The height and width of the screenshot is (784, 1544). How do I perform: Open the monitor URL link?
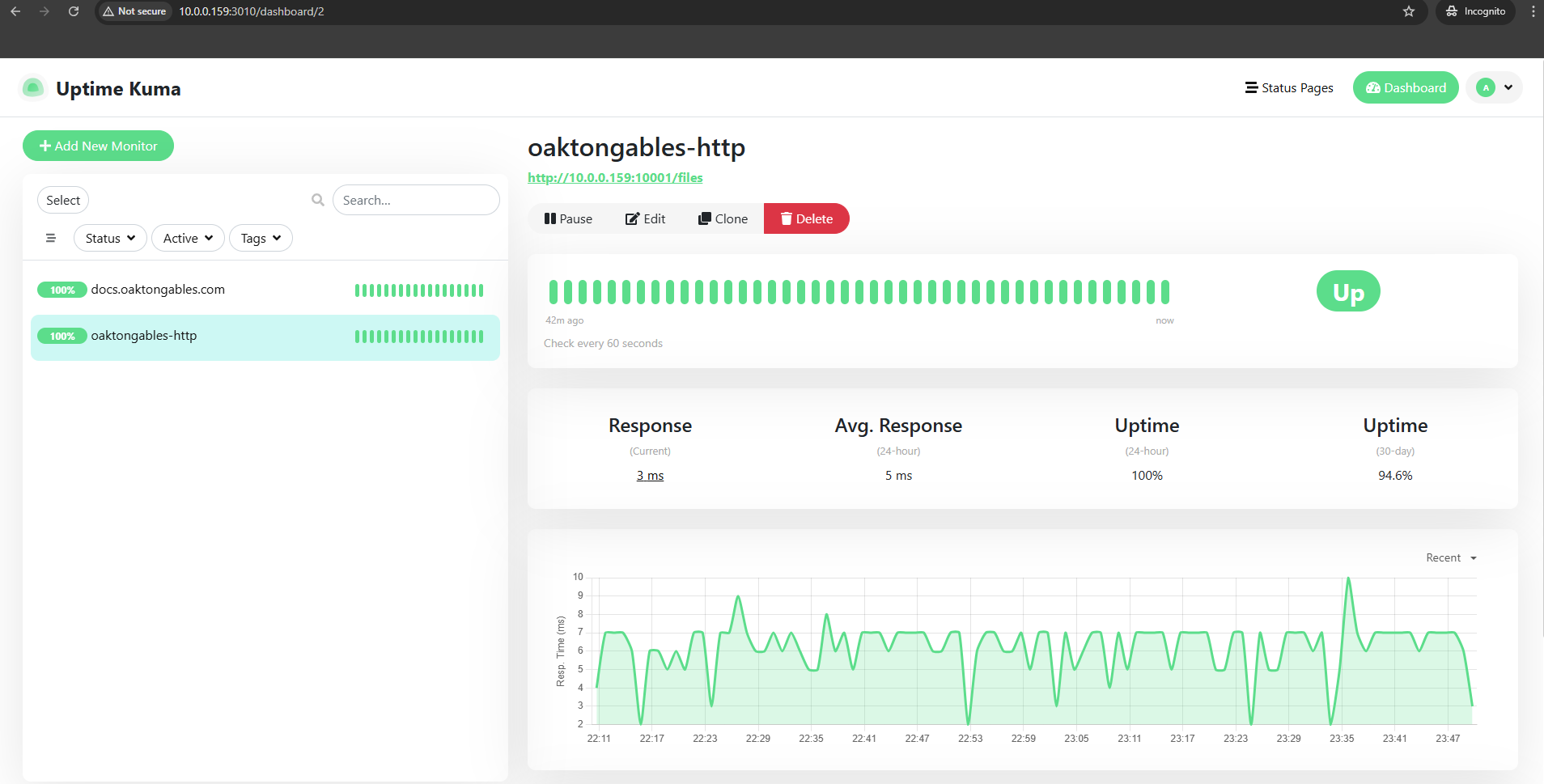click(615, 178)
